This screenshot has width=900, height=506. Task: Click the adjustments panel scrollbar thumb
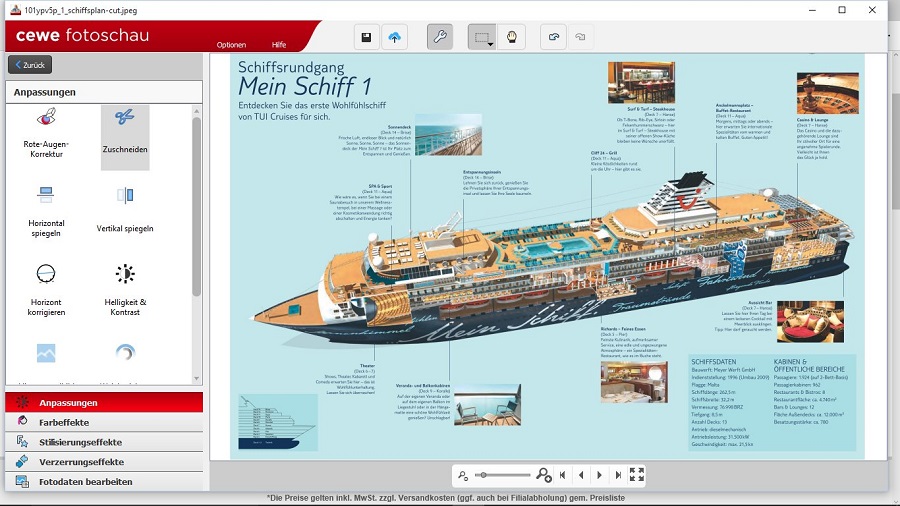pyautogui.click(x=197, y=207)
